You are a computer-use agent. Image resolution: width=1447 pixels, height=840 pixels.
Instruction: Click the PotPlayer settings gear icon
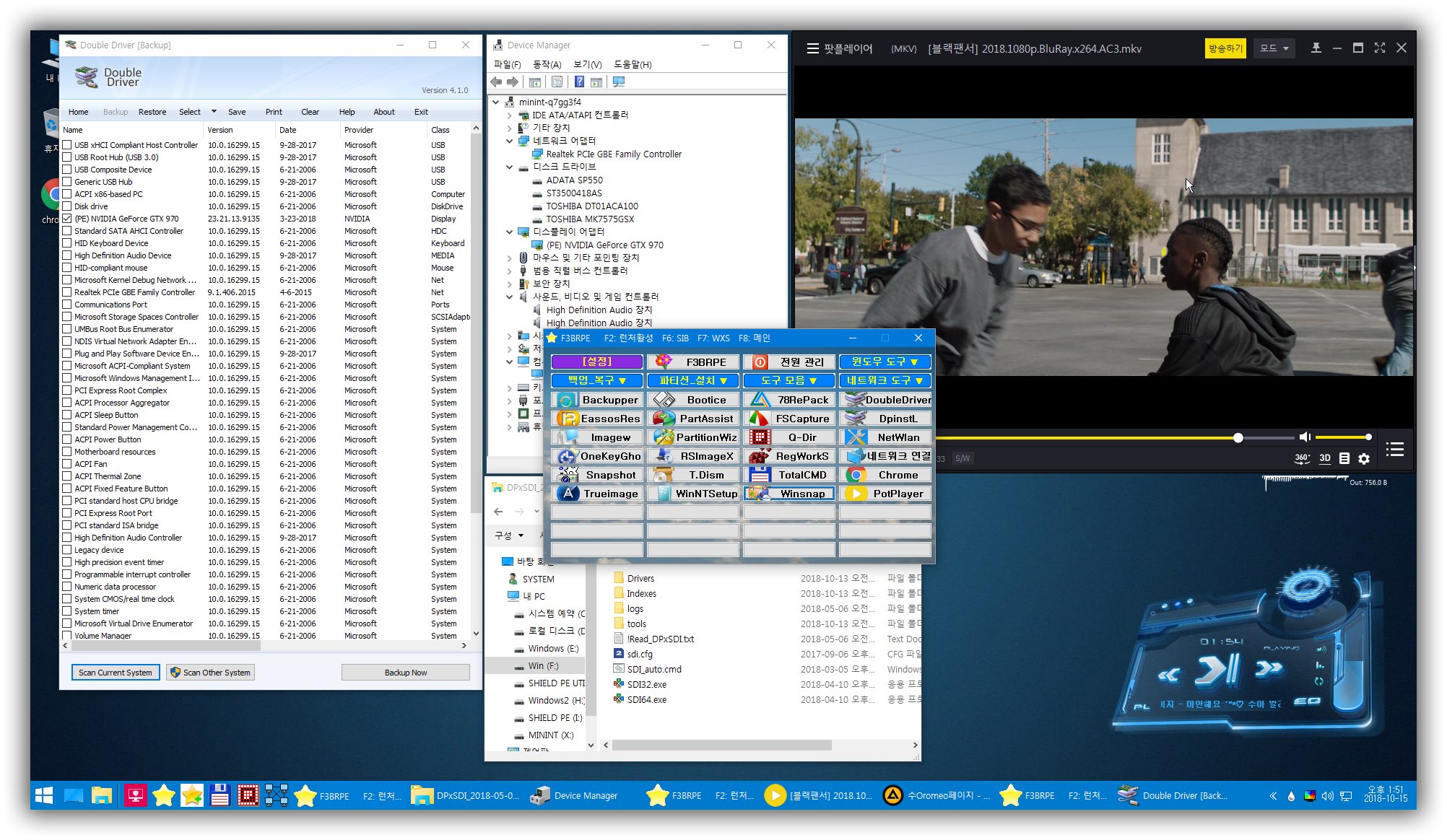1364,458
